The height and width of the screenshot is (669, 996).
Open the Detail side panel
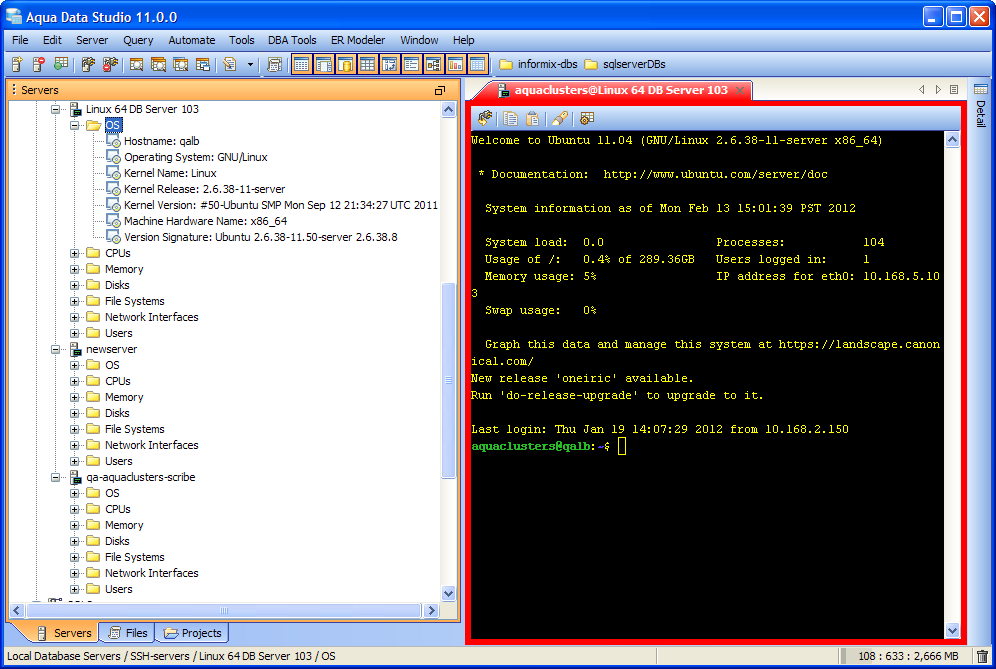click(981, 105)
